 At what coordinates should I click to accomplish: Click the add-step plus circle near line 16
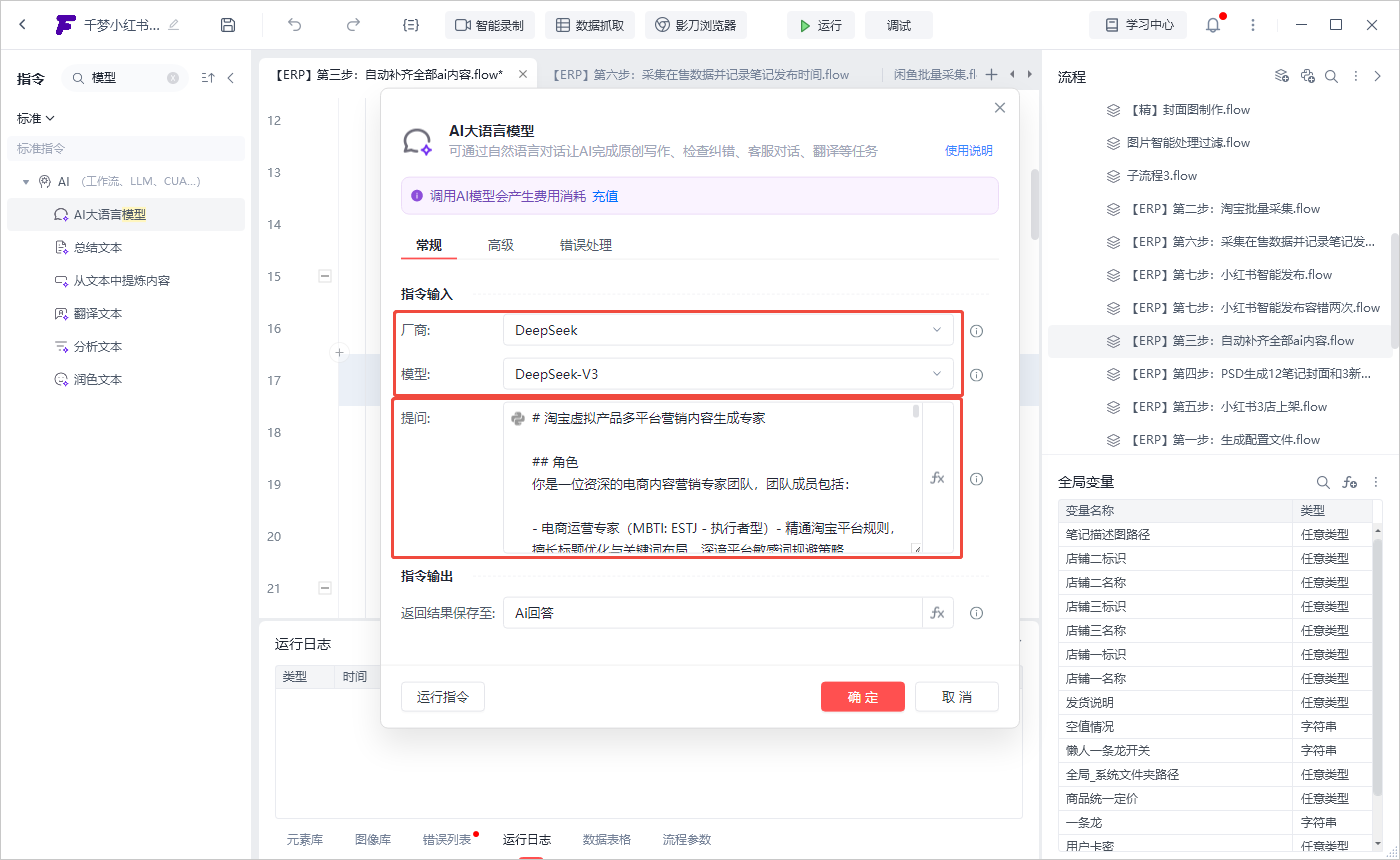click(x=339, y=352)
